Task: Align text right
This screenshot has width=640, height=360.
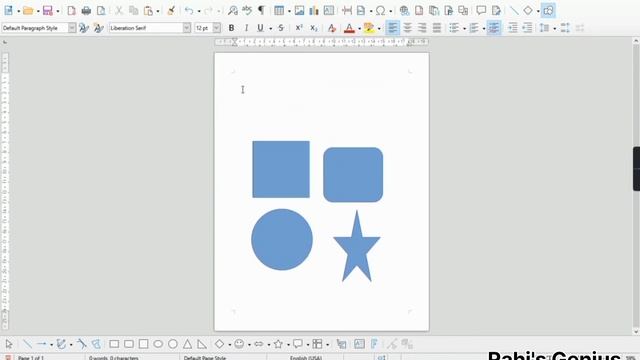Action: tap(422, 28)
